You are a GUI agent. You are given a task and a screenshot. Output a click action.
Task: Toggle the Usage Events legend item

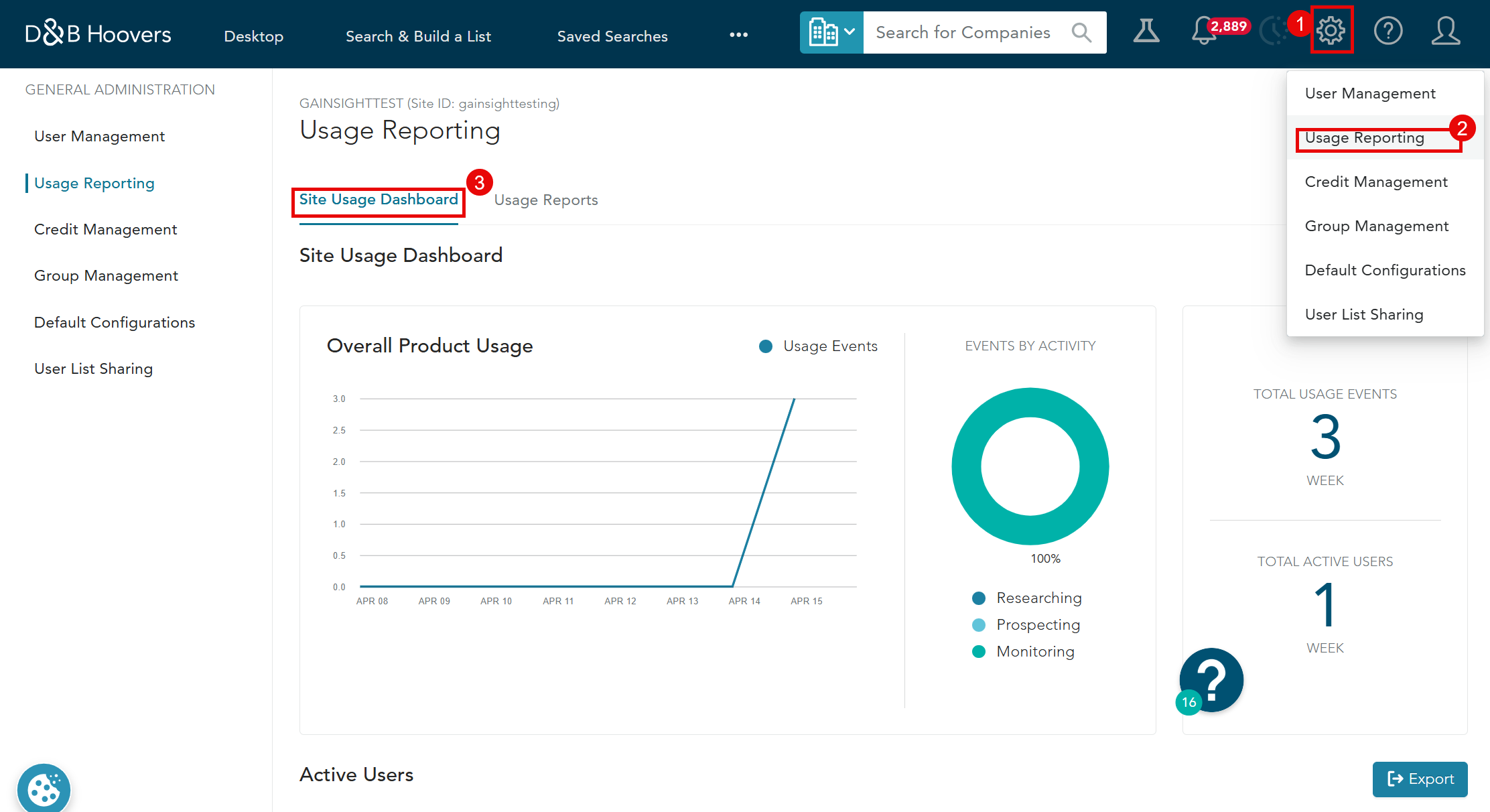point(818,346)
